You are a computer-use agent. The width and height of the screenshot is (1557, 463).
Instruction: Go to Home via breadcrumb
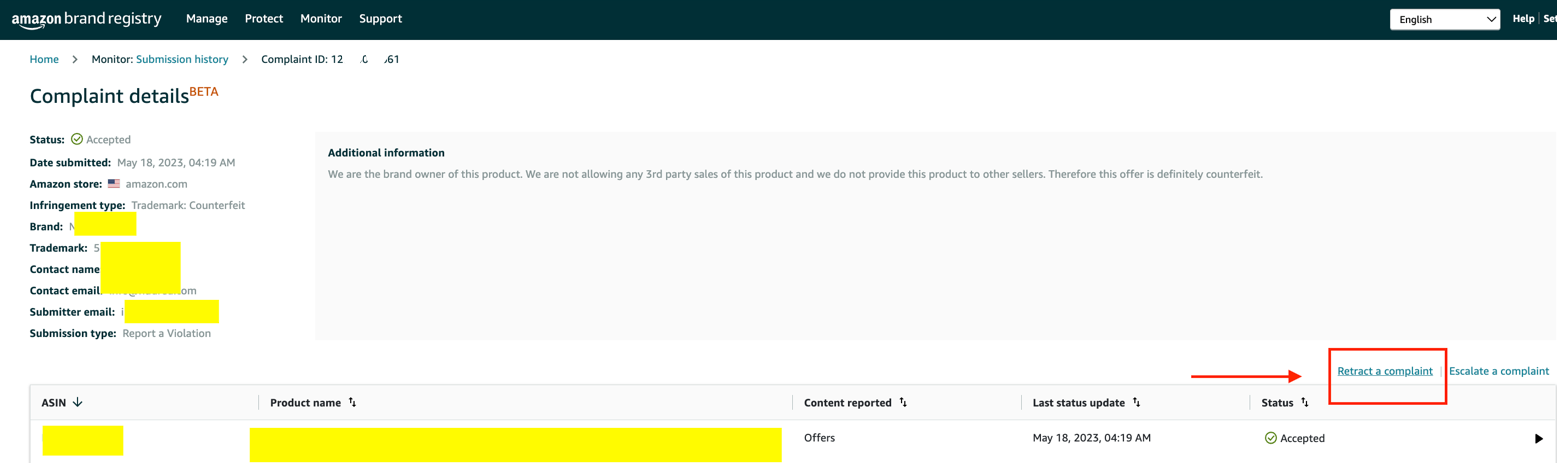[44, 59]
